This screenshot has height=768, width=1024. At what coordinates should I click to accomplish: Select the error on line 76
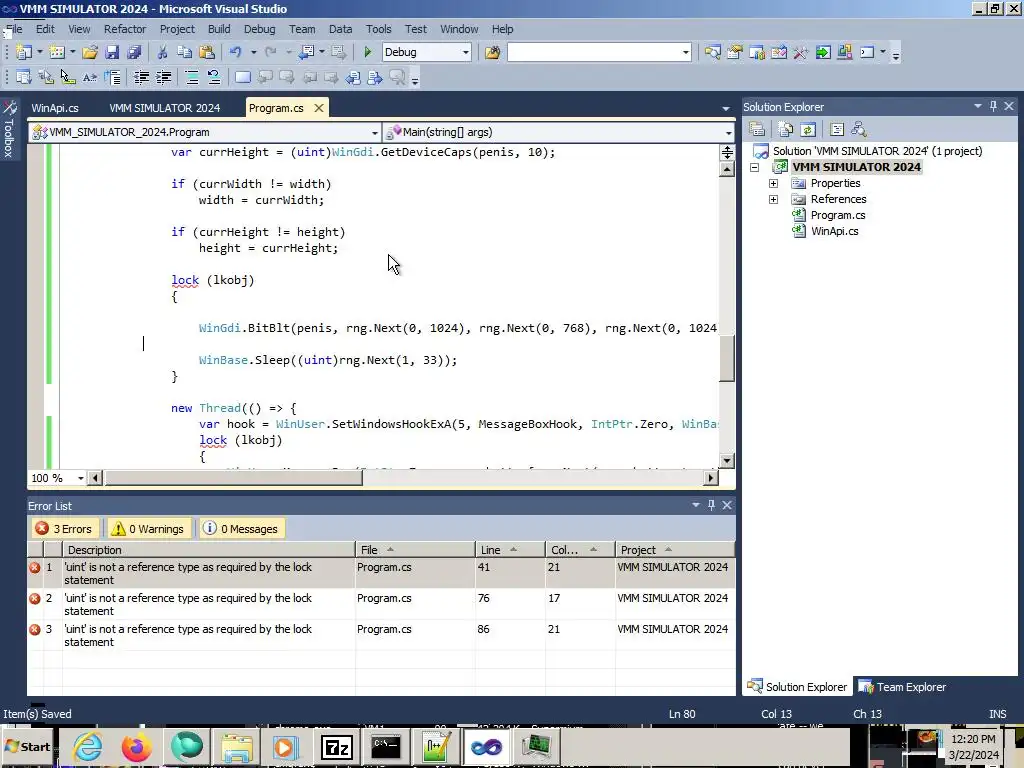(x=381, y=604)
